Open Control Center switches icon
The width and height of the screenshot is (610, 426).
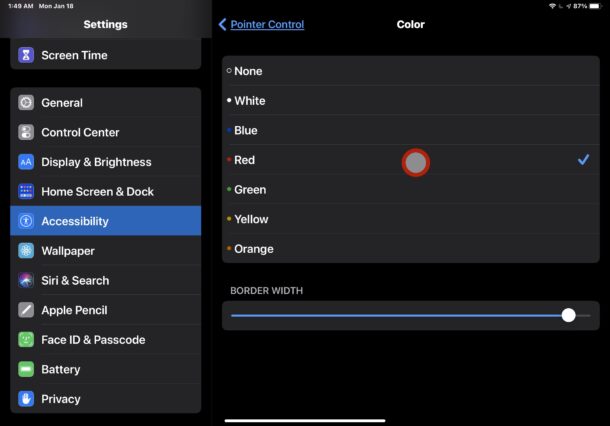click(x=26, y=132)
